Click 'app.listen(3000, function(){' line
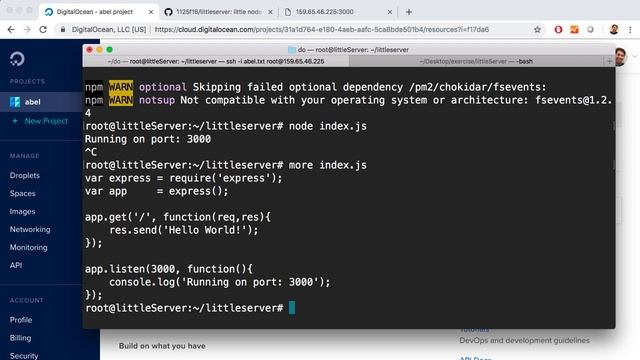This screenshot has width=640, height=360. pyautogui.click(x=169, y=269)
